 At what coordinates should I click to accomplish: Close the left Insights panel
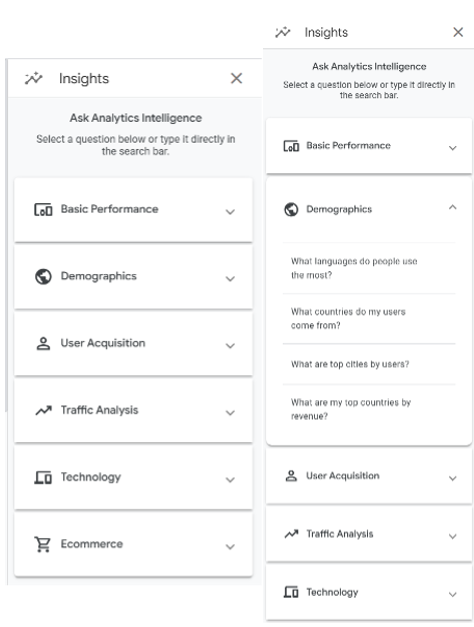[x=236, y=78]
